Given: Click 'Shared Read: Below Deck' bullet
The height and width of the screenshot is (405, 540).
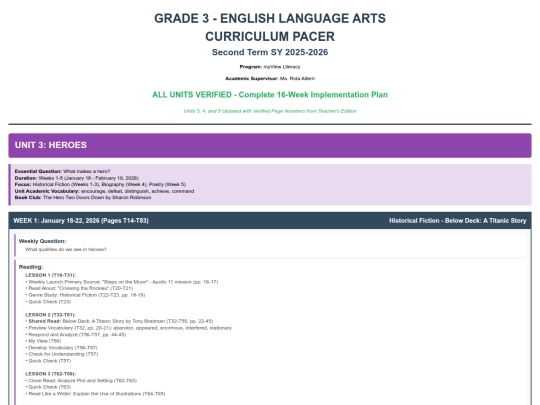Looking at the screenshot, I should click(x=119, y=321).
